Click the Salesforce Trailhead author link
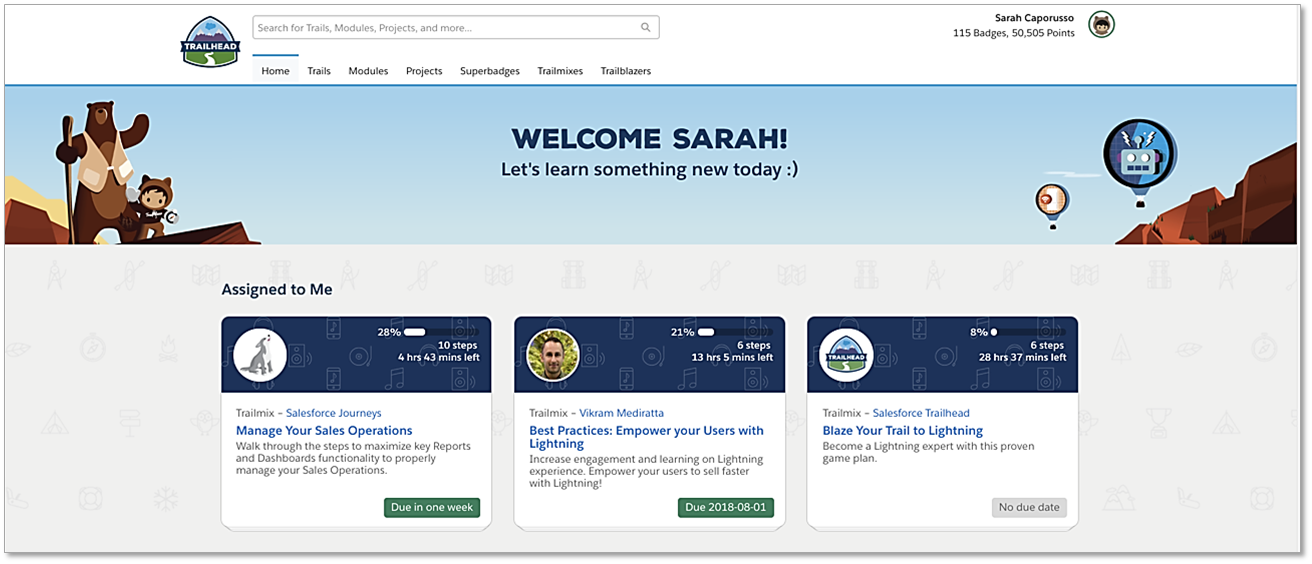Screen dimensions: 1312x564 [x=921, y=413]
